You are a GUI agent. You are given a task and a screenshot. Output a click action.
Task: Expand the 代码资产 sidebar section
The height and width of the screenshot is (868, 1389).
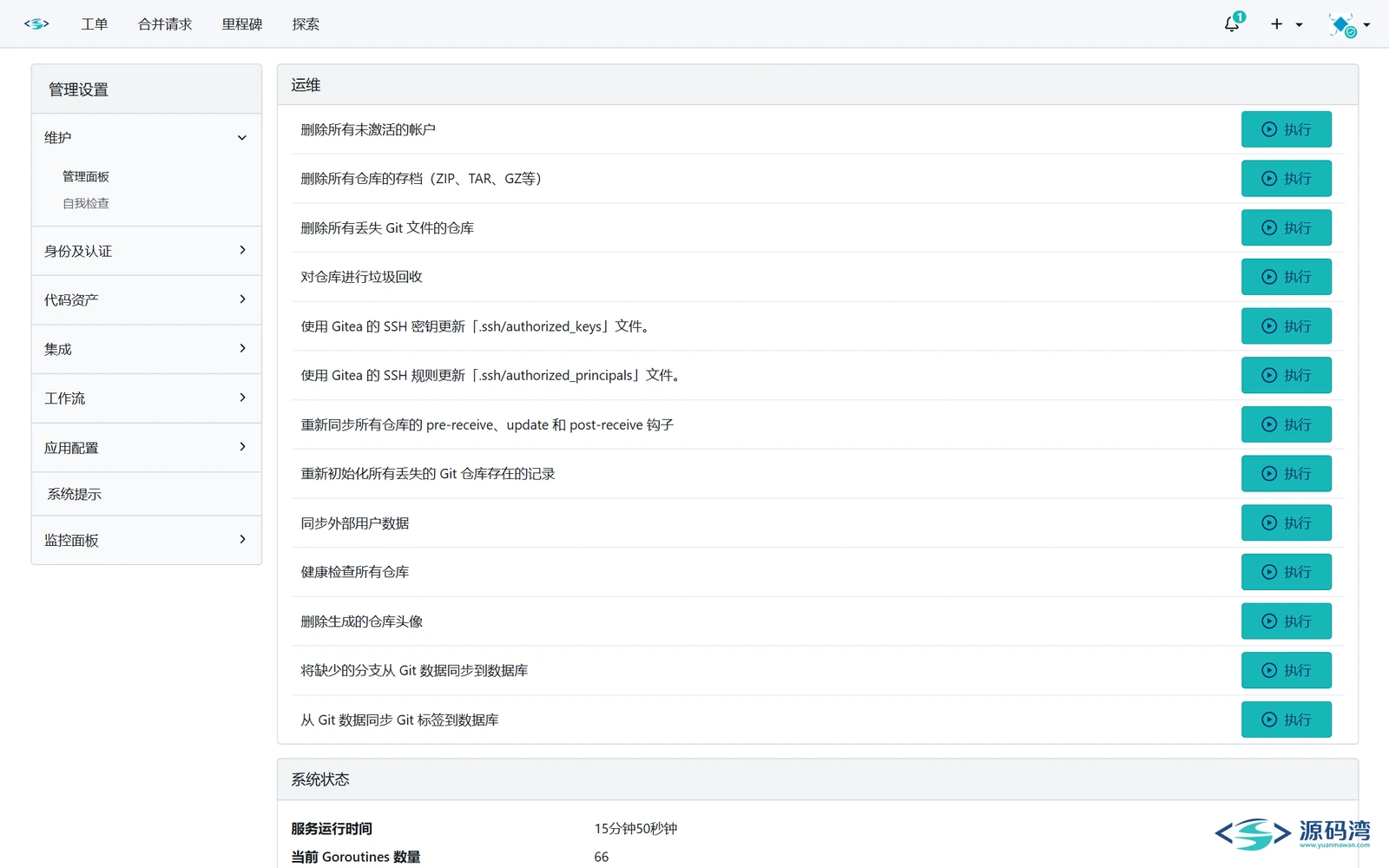click(x=146, y=300)
